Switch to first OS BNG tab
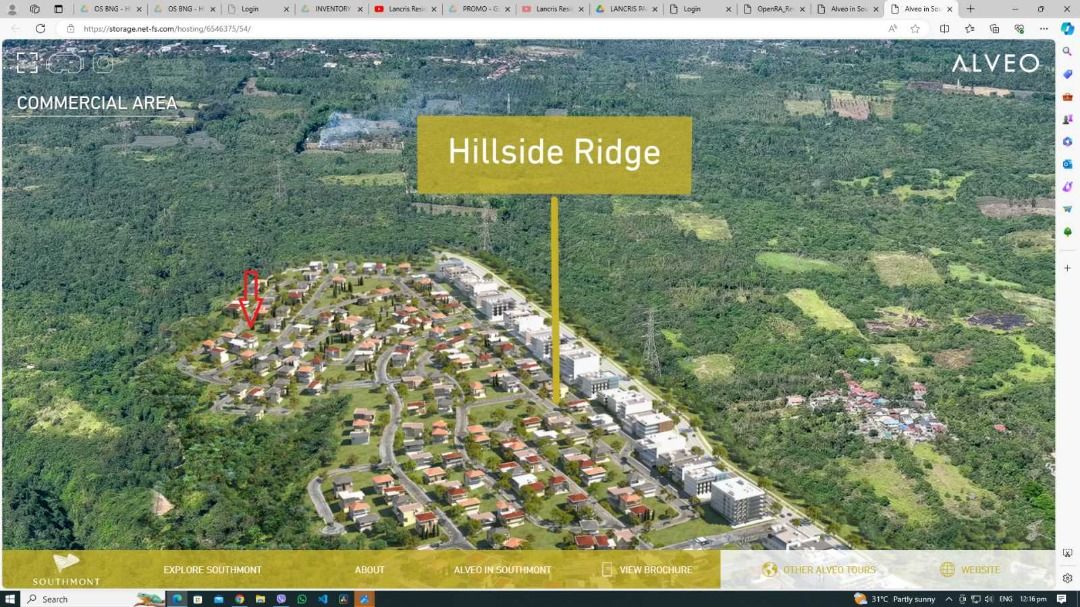The width and height of the screenshot is (1080, 607). pos(110,9)
